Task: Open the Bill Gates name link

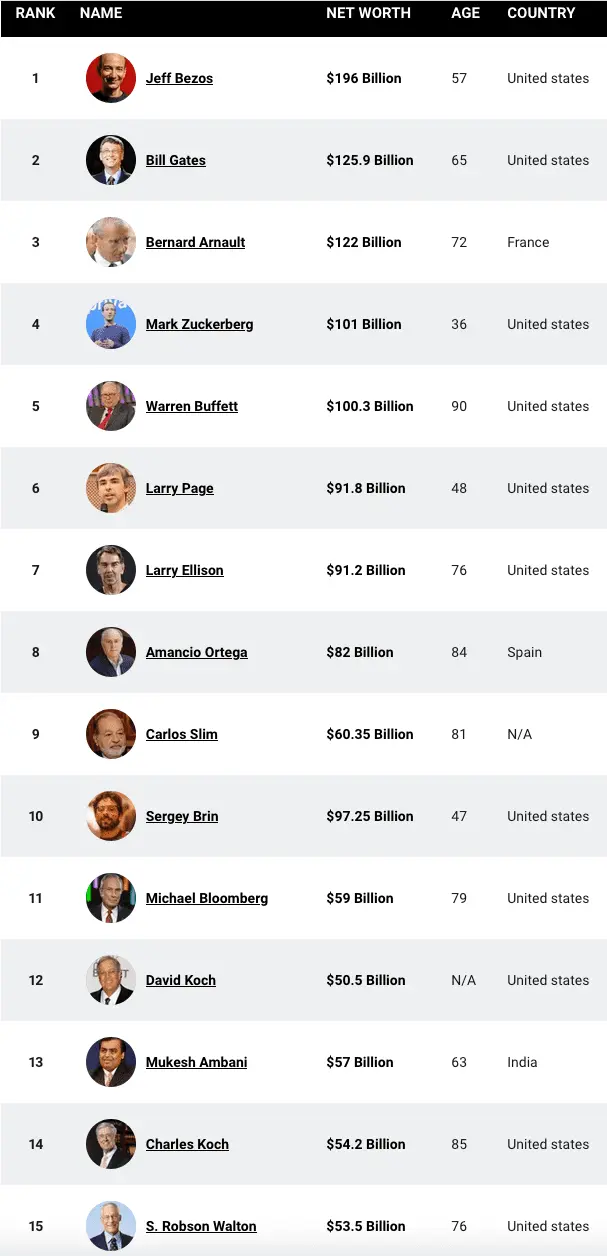Action: [176, 160]
